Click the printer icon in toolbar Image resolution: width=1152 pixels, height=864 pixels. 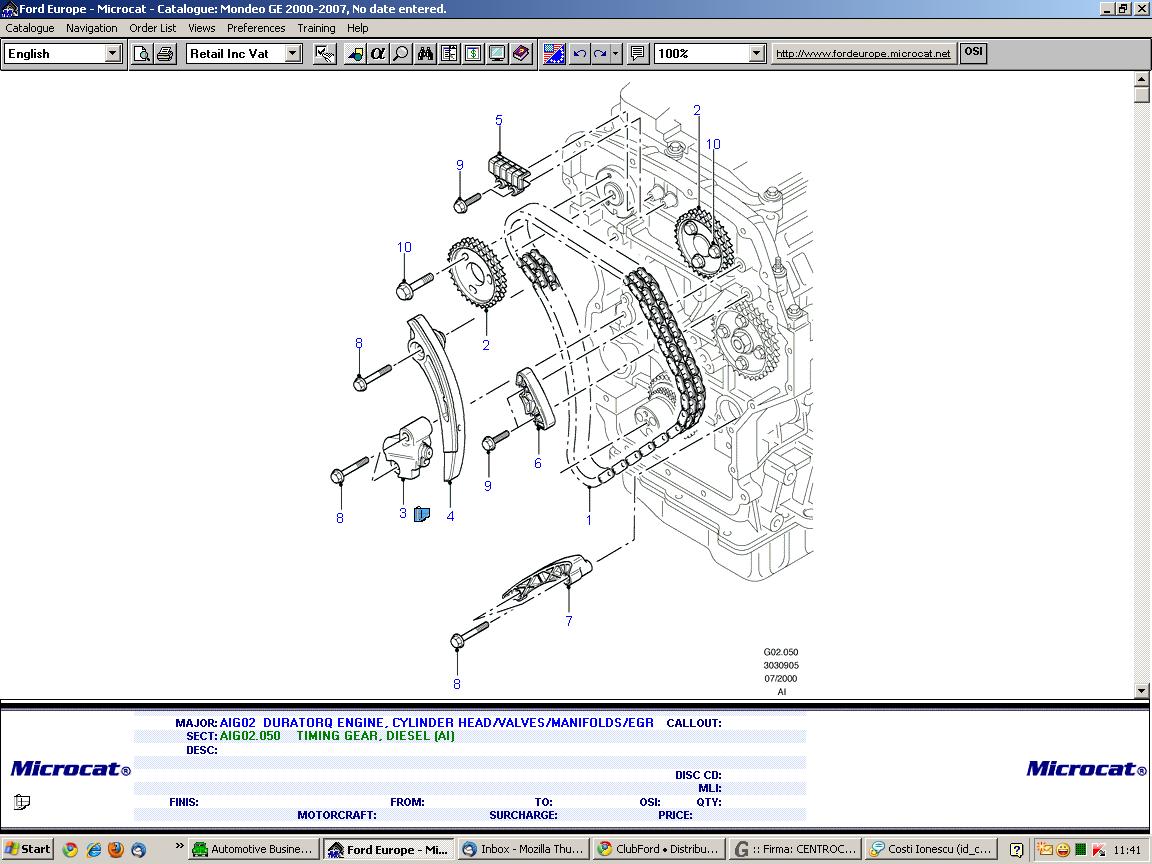[x=165, y=54]
